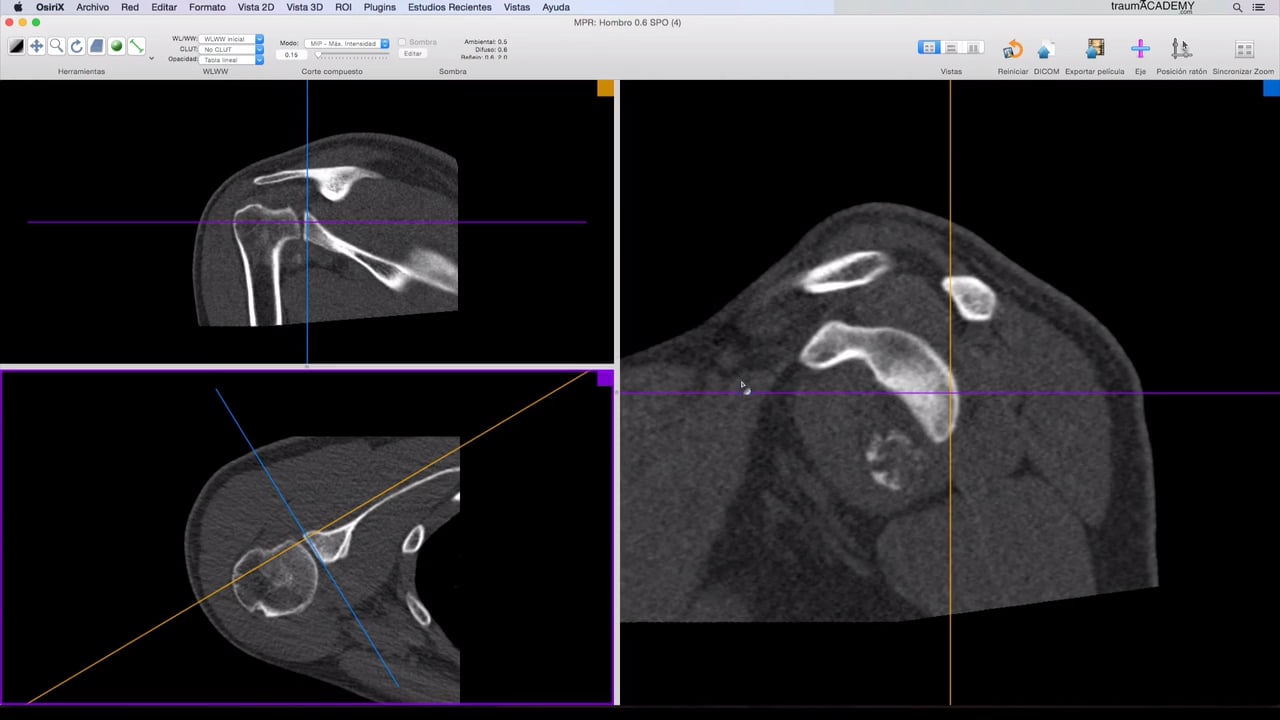Screen dimensions: 1280x720
Task: Select the 3D scissor/sculpt tool
Action: 96,46
